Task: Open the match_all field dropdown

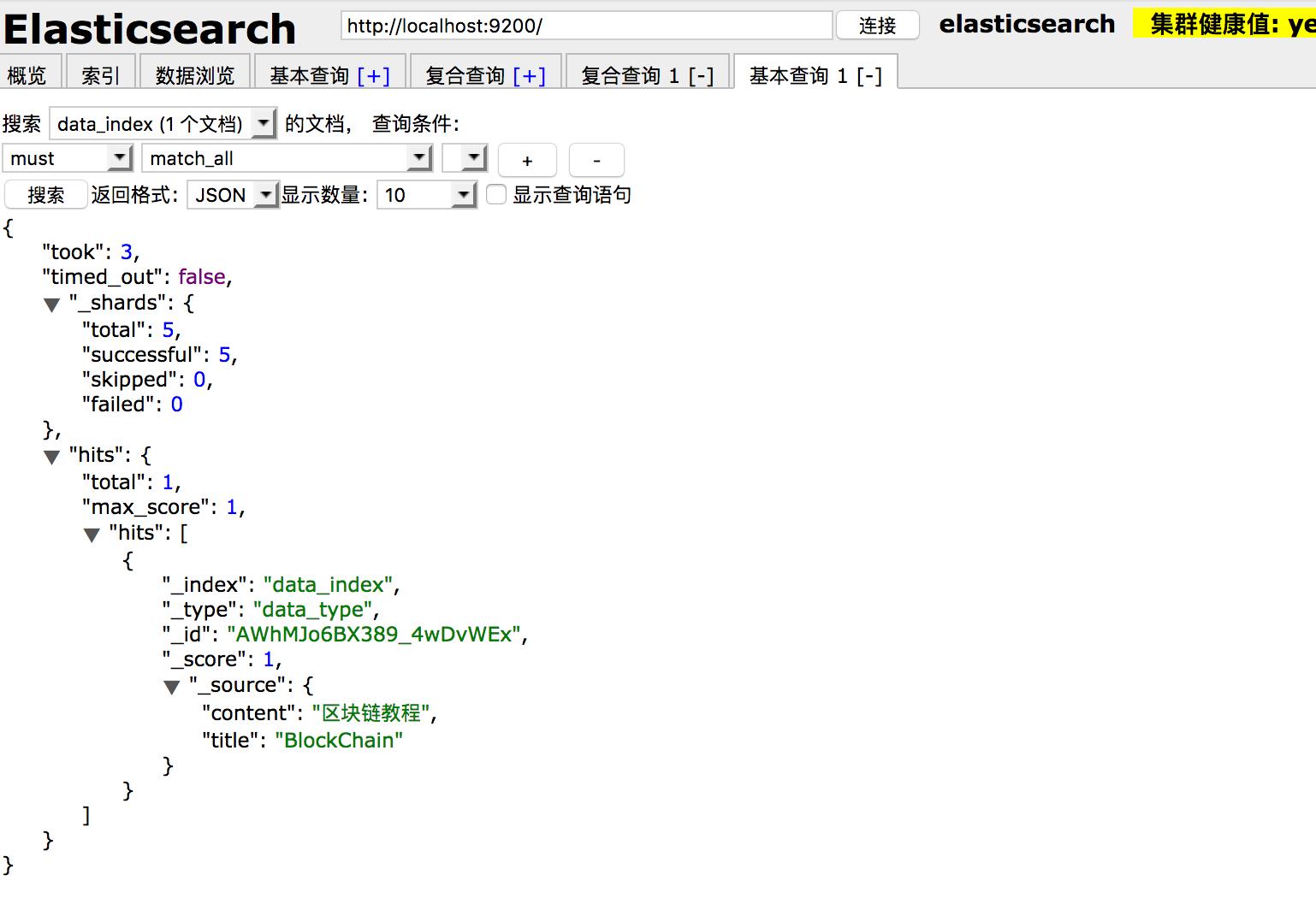Action: pos(287,158)
